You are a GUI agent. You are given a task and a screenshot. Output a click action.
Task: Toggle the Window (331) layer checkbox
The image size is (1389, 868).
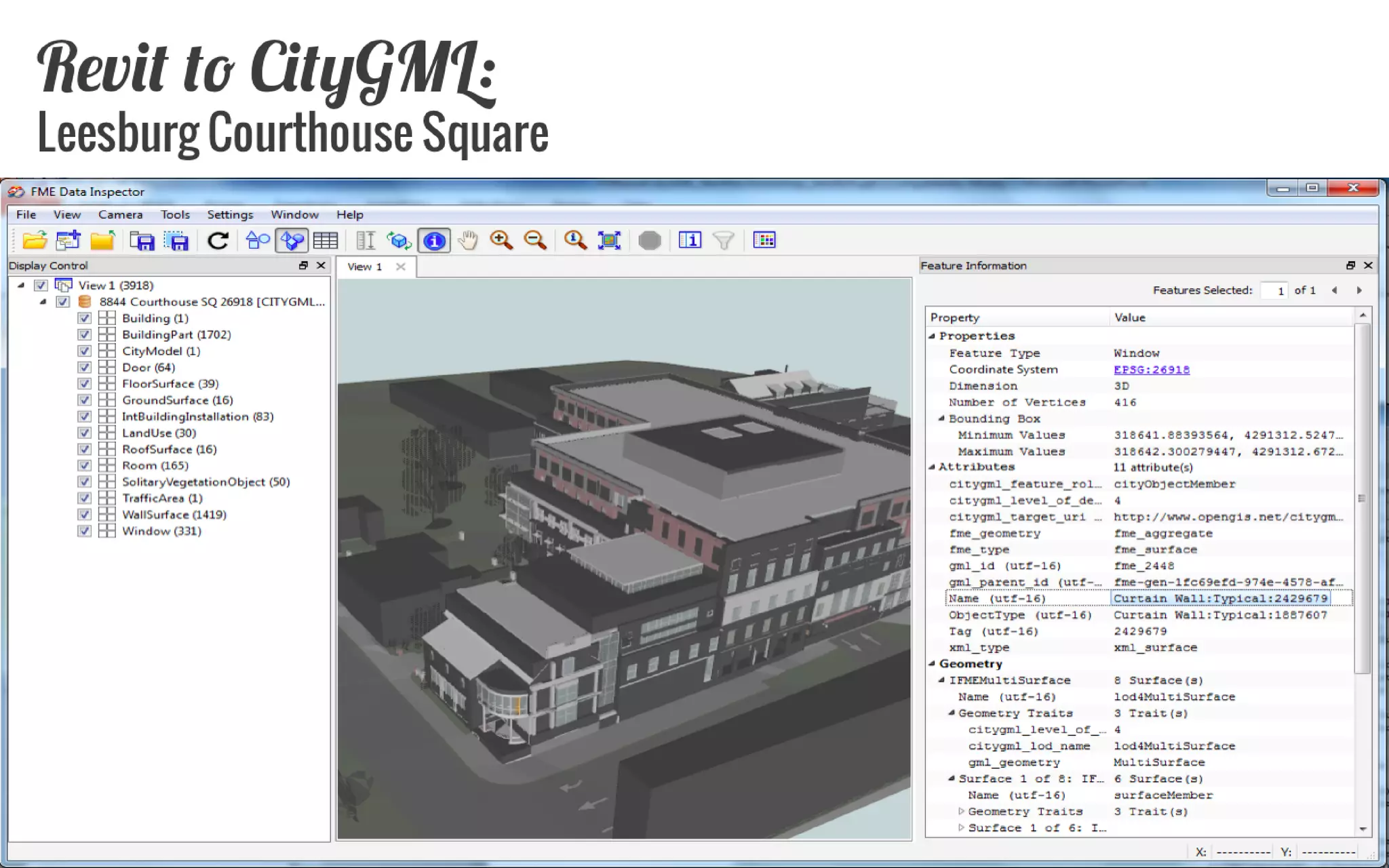coord(84,531)
